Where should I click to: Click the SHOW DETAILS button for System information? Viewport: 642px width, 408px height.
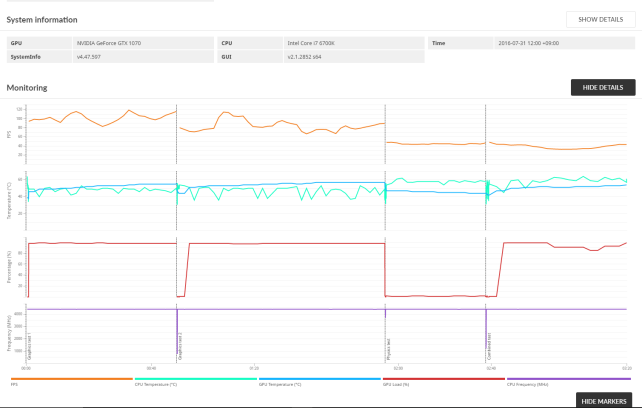point(601,19)
